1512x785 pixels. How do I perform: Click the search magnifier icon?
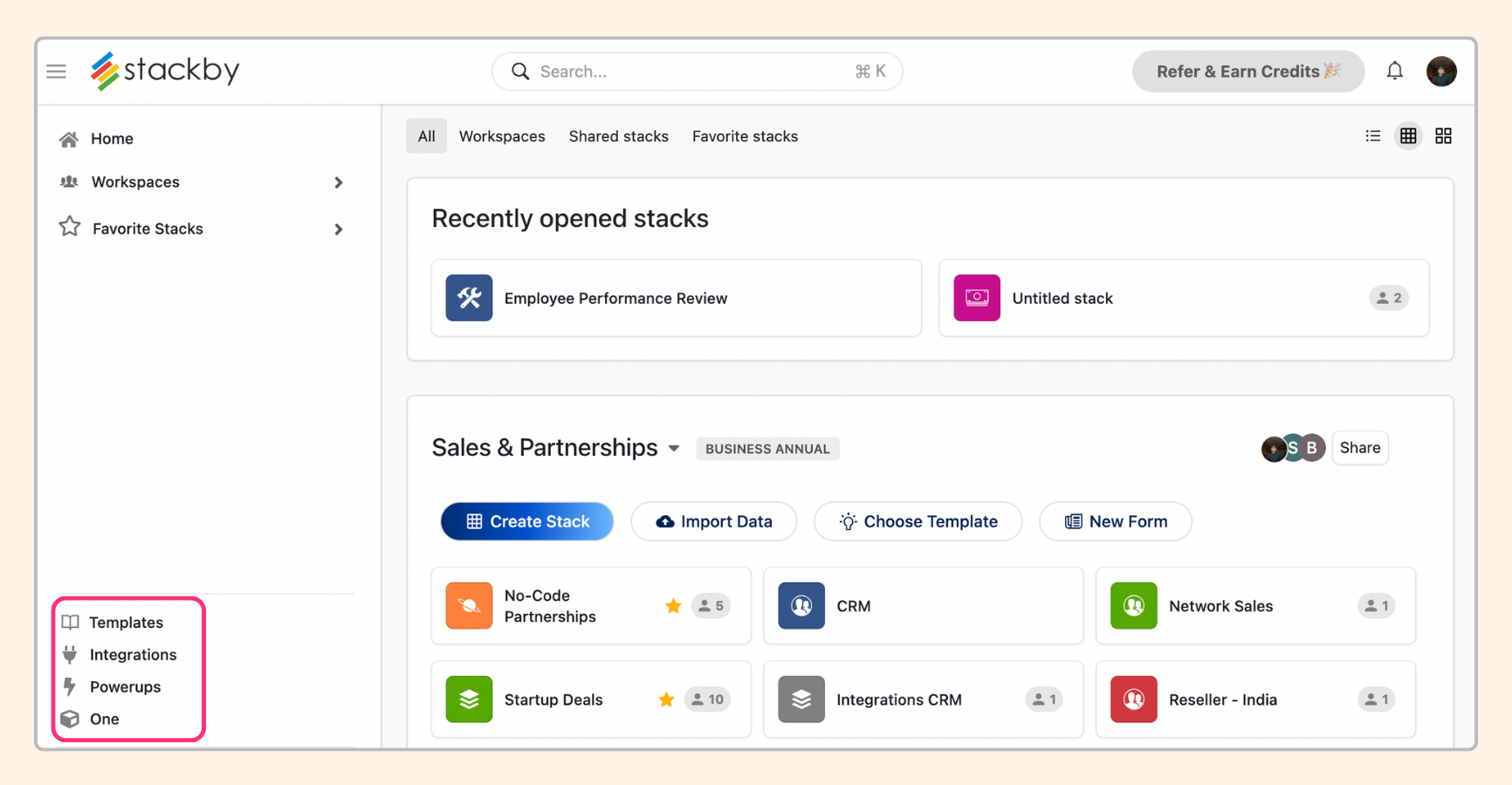[520, 72]
